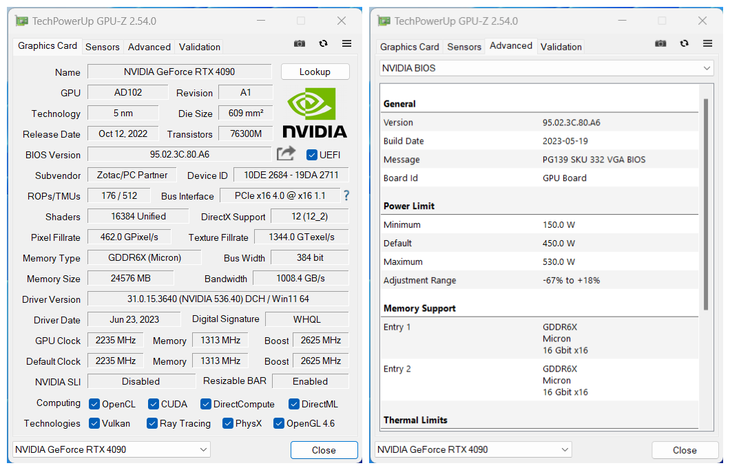Switch to the Sensors tab beside the active Graphics Card tab
This screenshot has width=730, height=470.
click(102, 47)
